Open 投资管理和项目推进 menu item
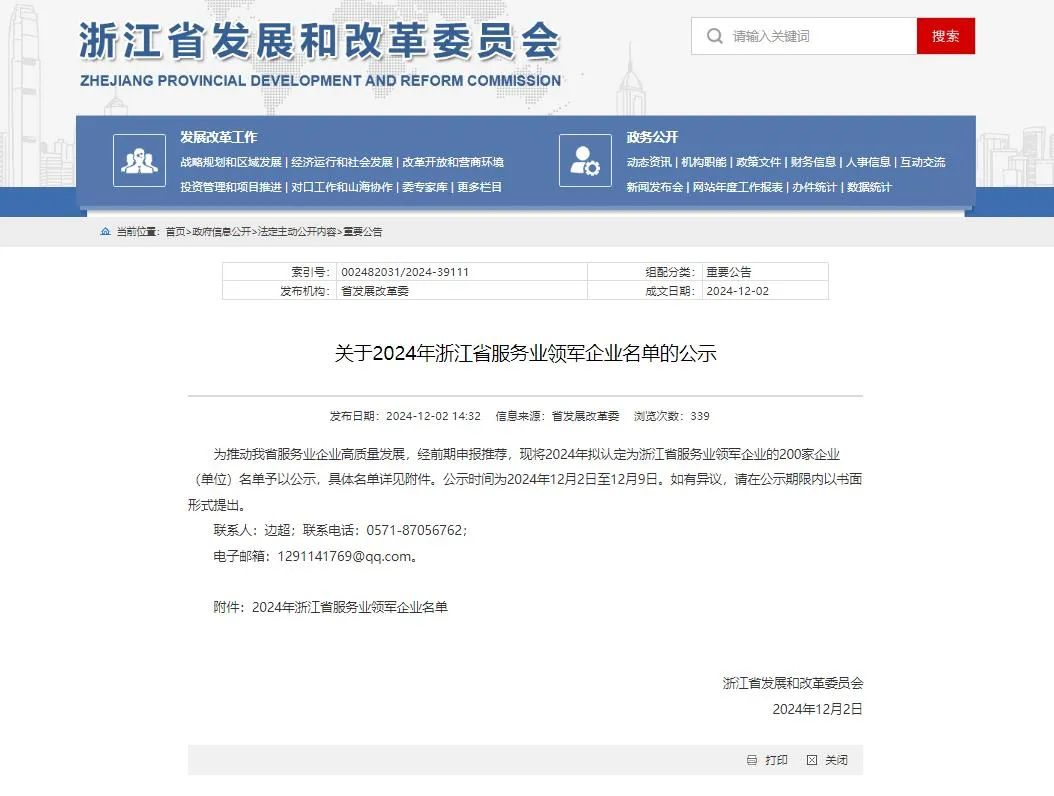 pyautogui.click(x=231, y=187)
